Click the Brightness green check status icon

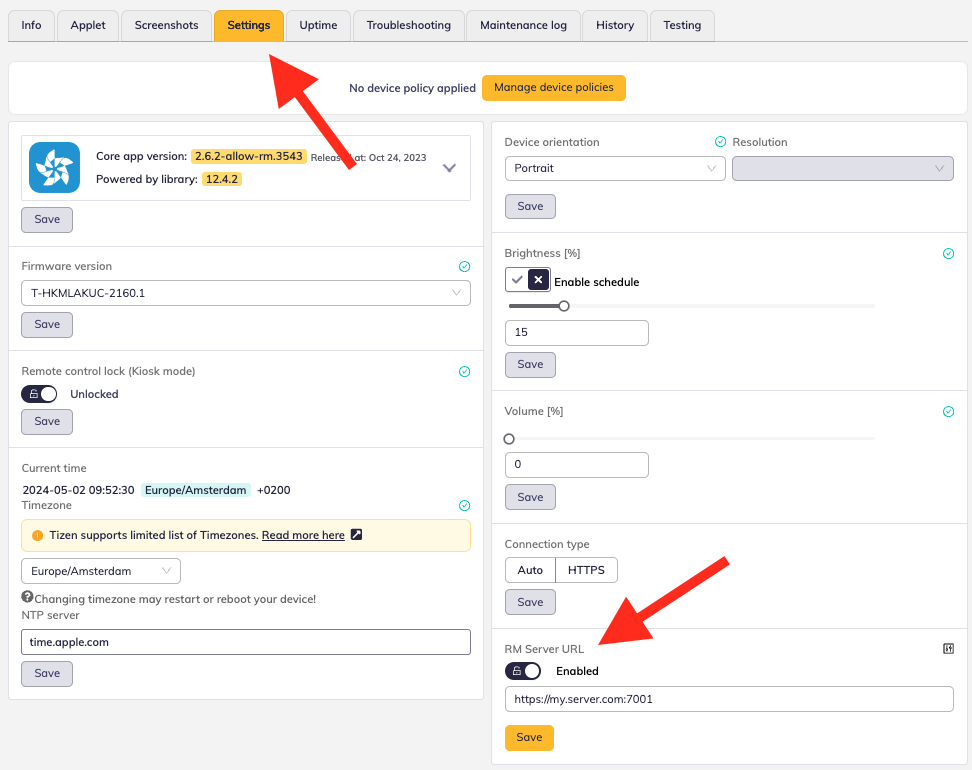[948, 254]
